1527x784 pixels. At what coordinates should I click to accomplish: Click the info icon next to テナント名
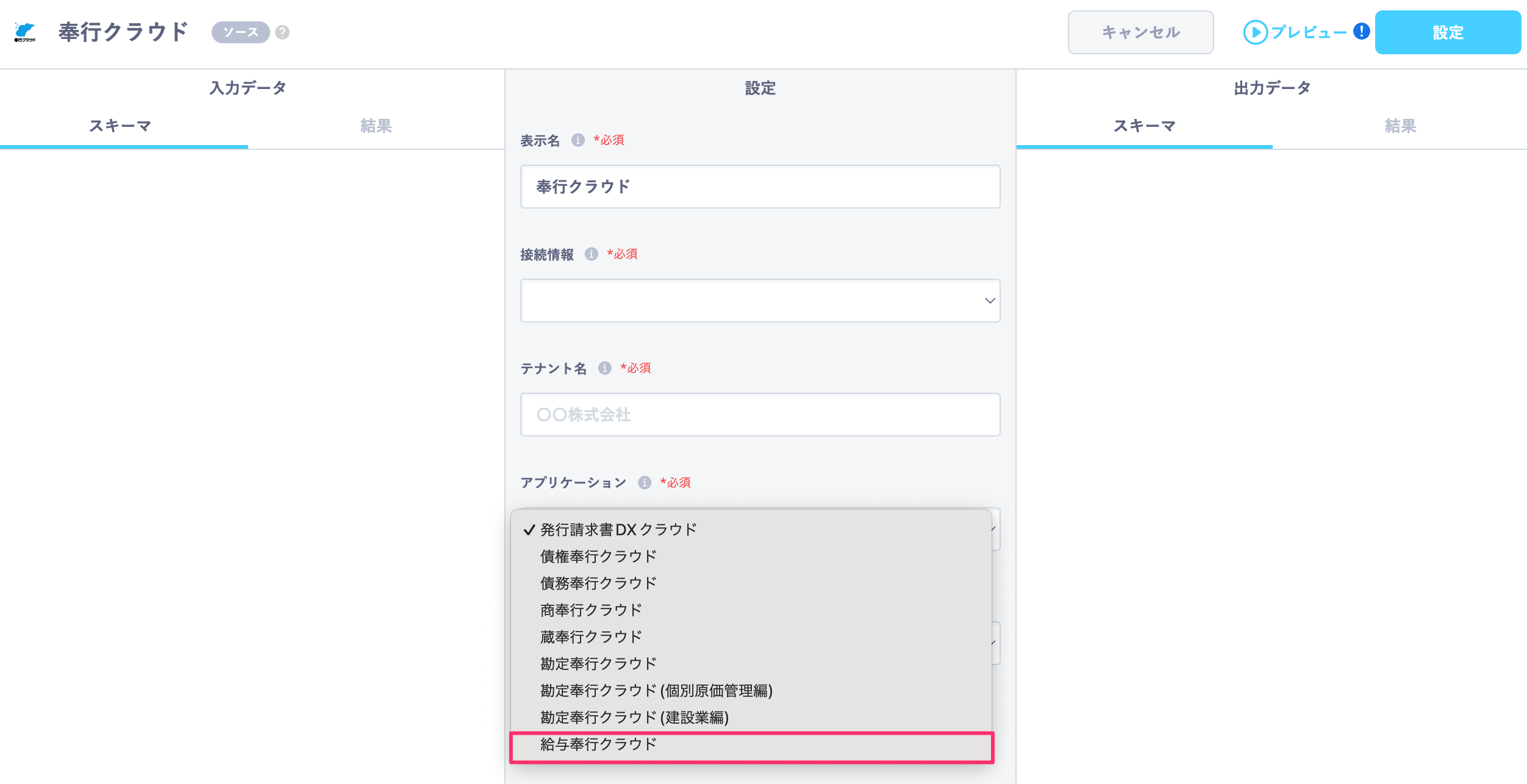[605, 368]
